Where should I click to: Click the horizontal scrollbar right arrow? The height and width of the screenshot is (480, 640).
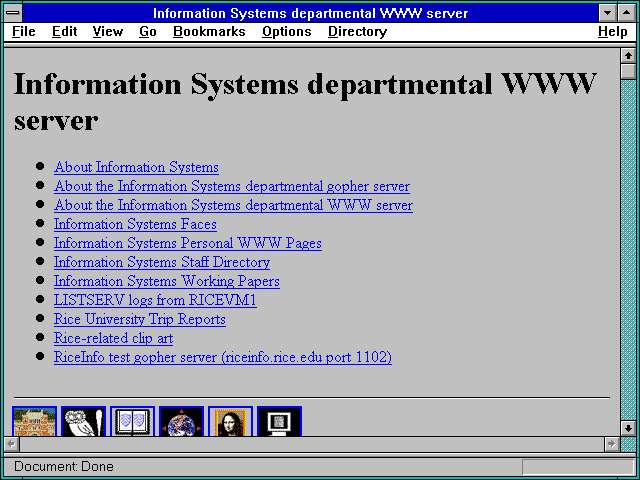[x=611, y=444]
